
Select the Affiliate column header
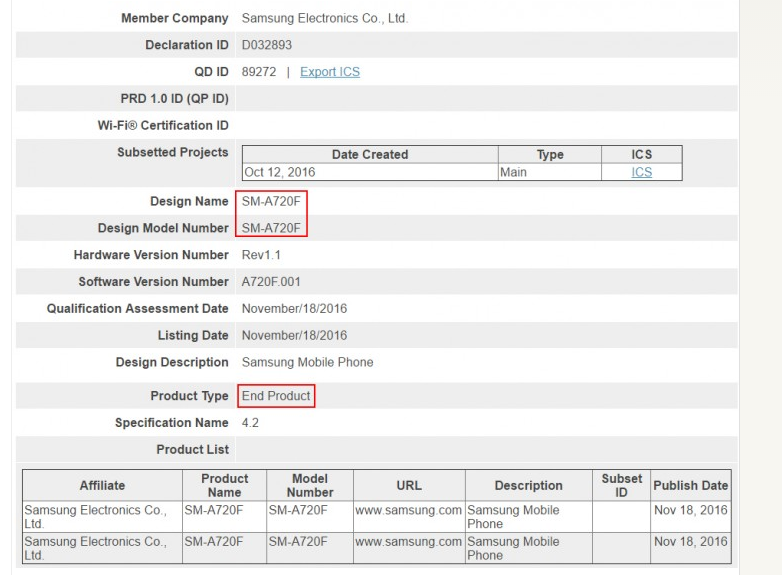(x=102, y=485)
